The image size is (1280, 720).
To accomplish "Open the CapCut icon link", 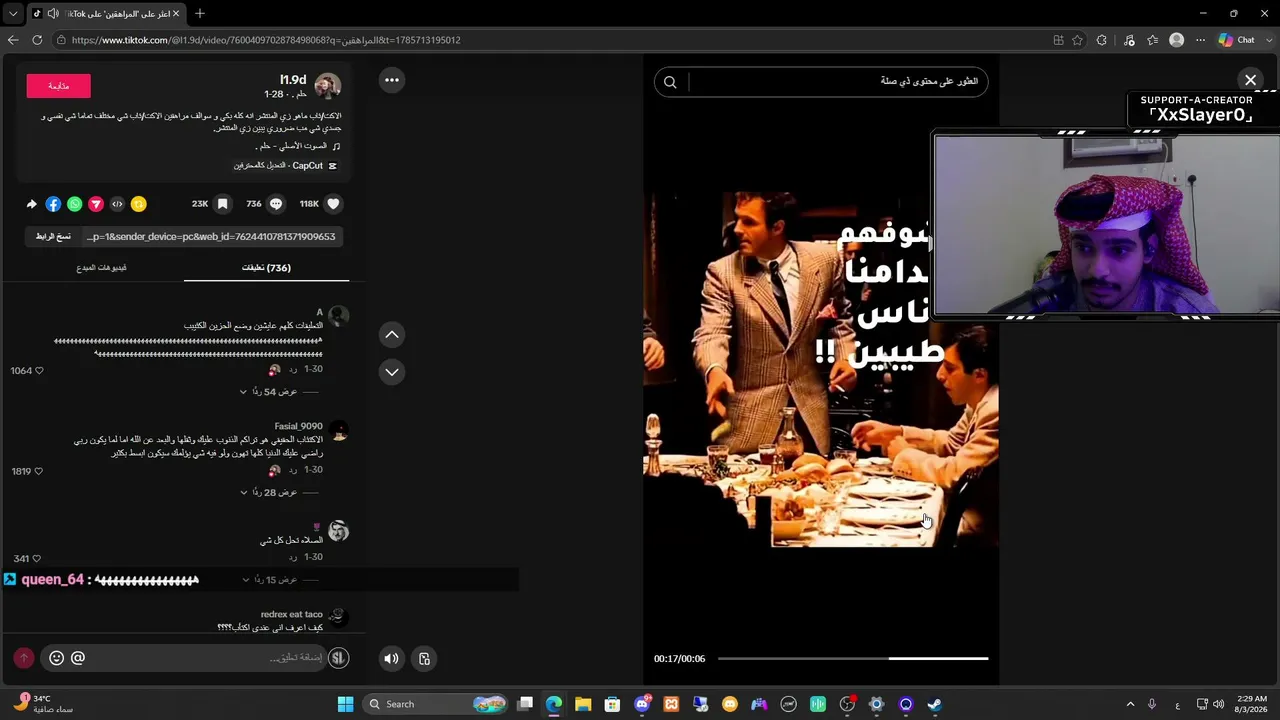I will coord(333,166).
